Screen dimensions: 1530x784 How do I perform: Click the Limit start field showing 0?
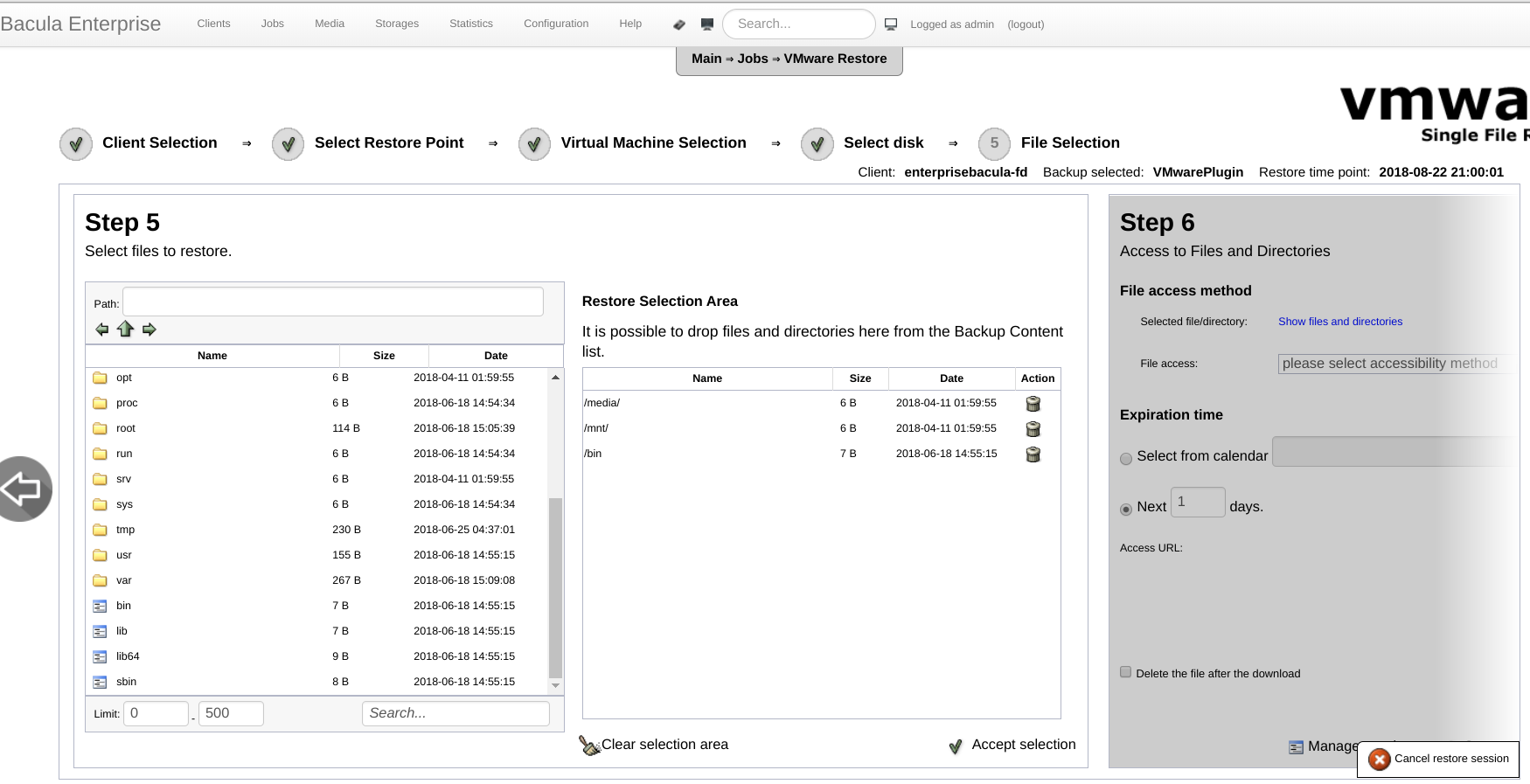pos(156,713)
